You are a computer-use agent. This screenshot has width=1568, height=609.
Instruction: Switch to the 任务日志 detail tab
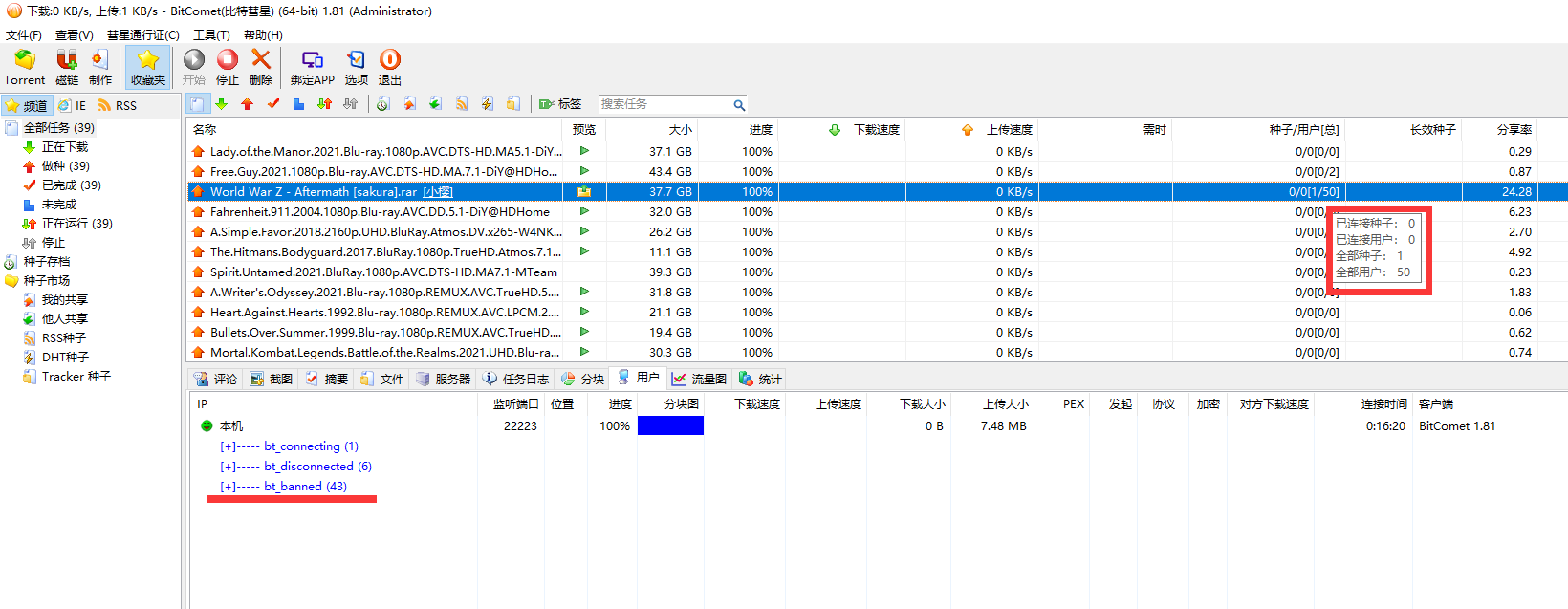coord(515,379)
